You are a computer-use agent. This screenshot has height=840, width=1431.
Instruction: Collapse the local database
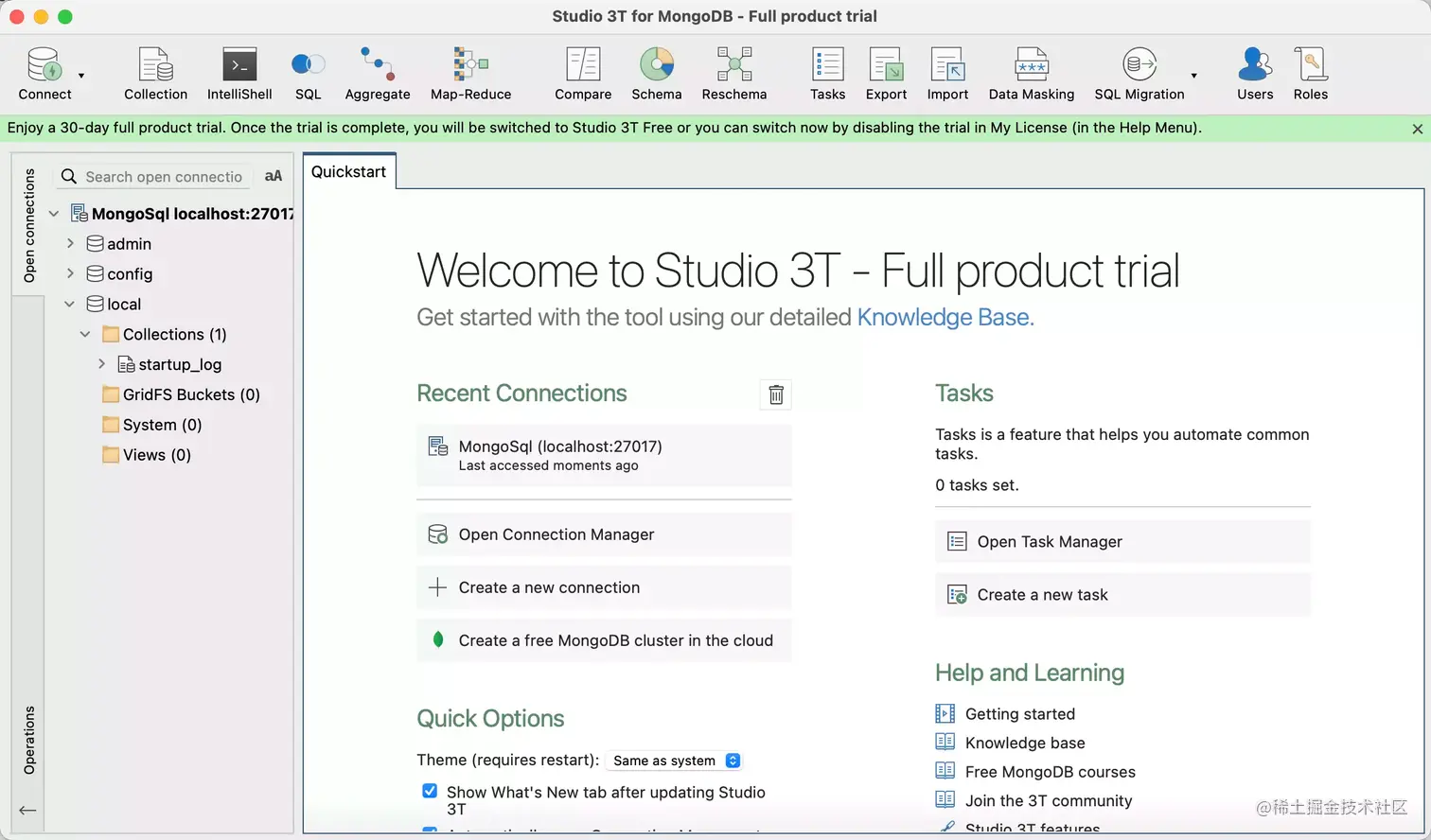(69, 304)
